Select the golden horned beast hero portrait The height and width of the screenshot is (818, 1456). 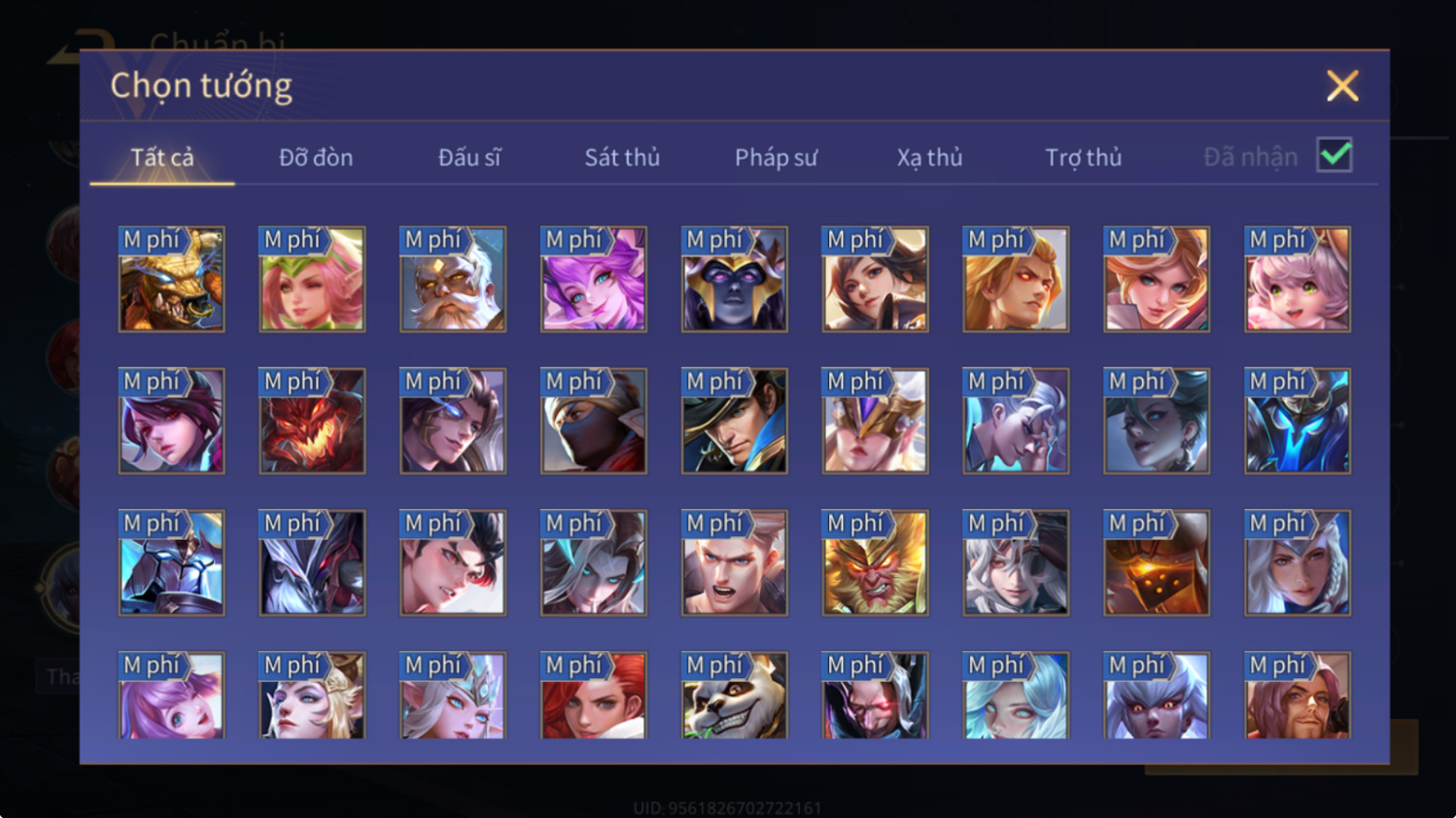(171, 280)
